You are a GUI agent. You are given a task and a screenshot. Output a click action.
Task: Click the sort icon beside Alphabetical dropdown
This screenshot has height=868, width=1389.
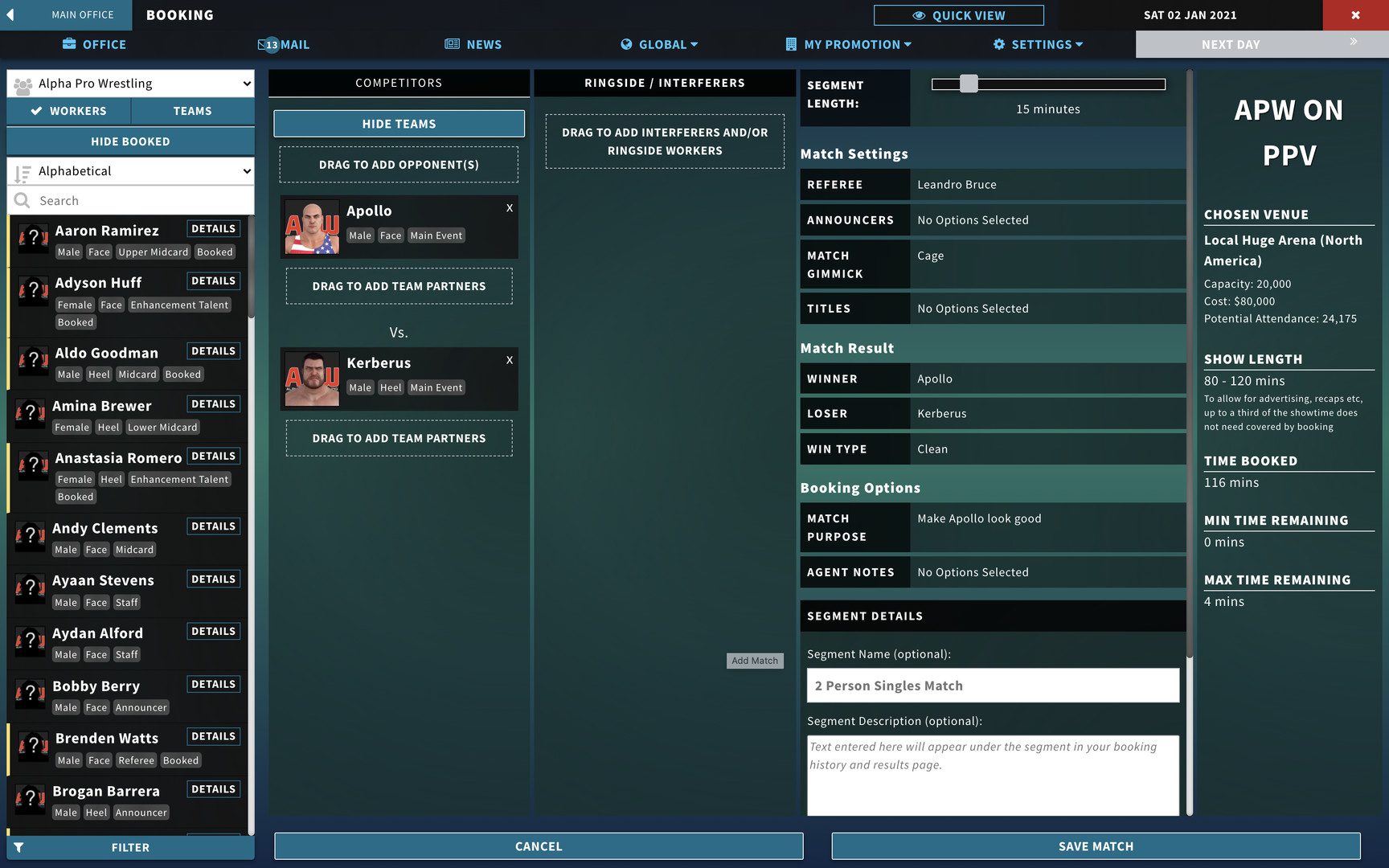pos(22,170)
